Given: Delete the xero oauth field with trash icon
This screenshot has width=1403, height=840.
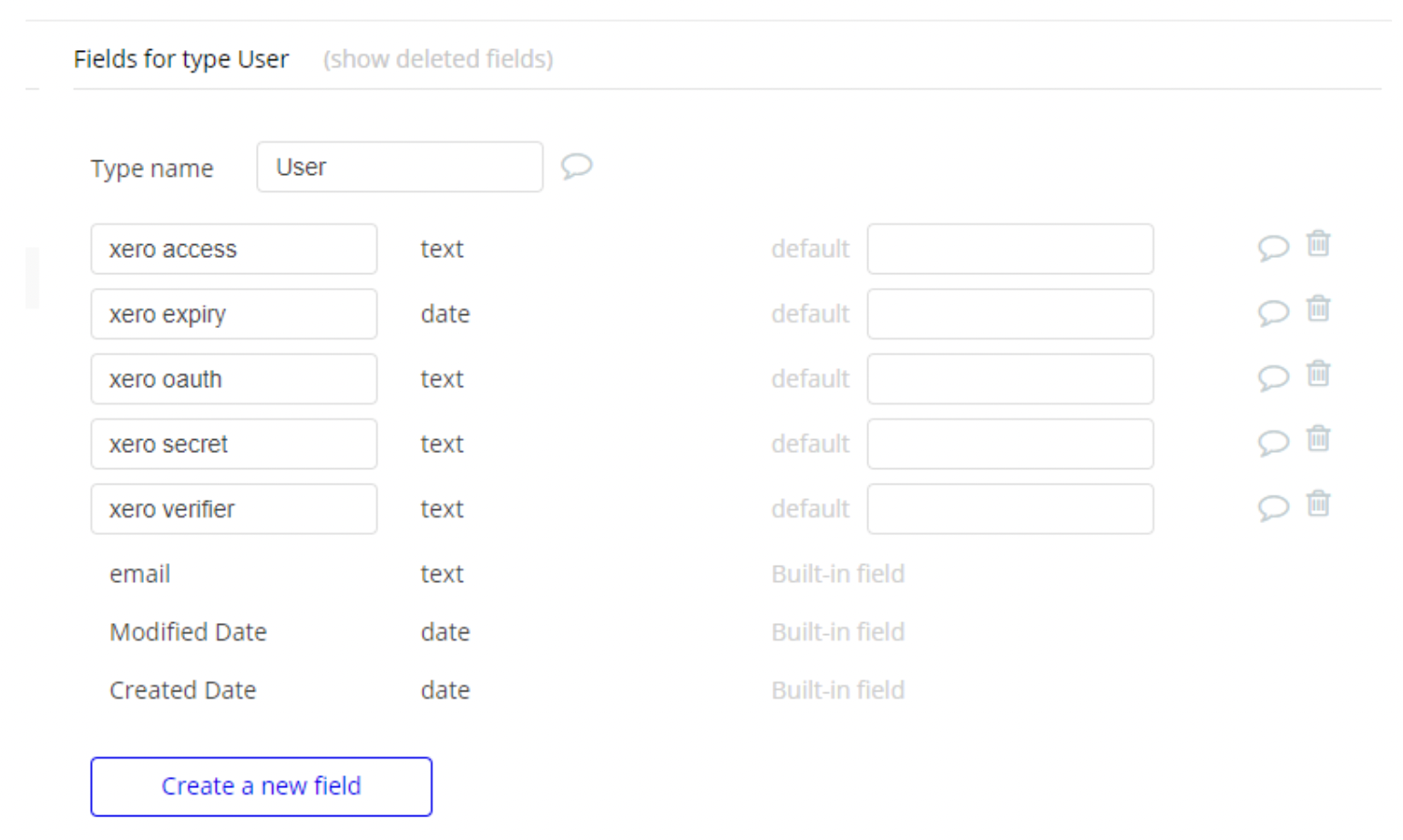Looking at the screenshot, I should 1318,374.
